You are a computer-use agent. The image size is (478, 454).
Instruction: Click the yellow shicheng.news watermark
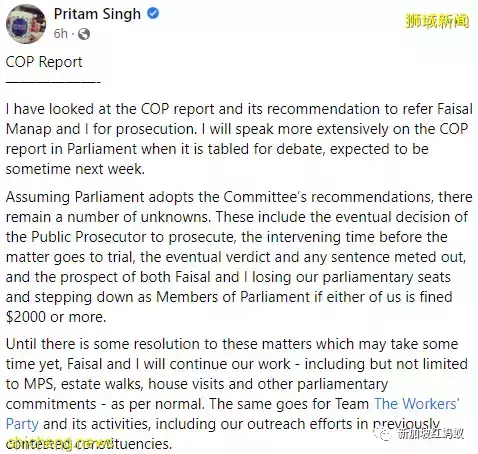pos(59,444)
